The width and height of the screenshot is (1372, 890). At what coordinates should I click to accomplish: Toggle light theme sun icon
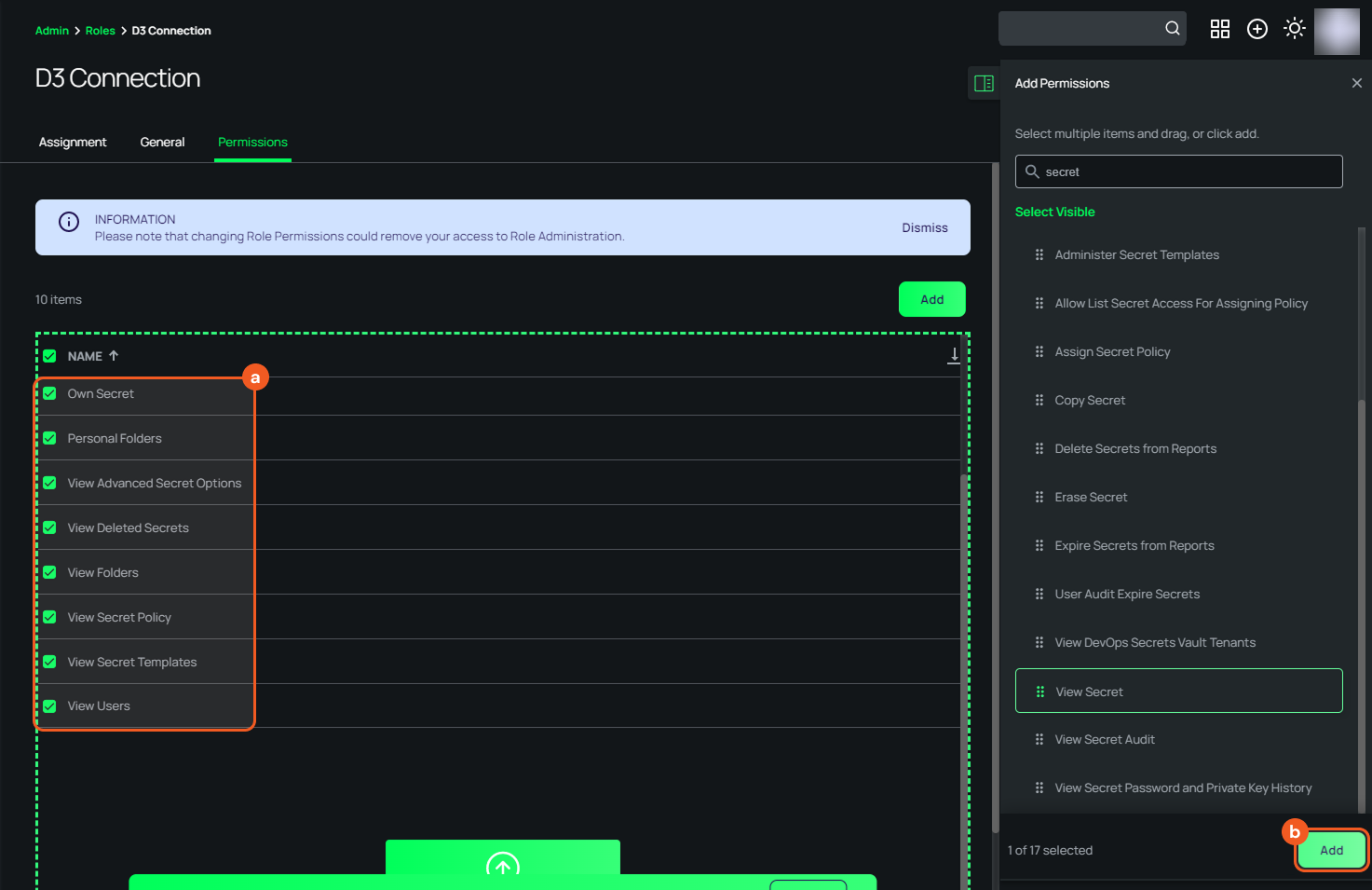pyautogui.click(x=1294, y=29)
